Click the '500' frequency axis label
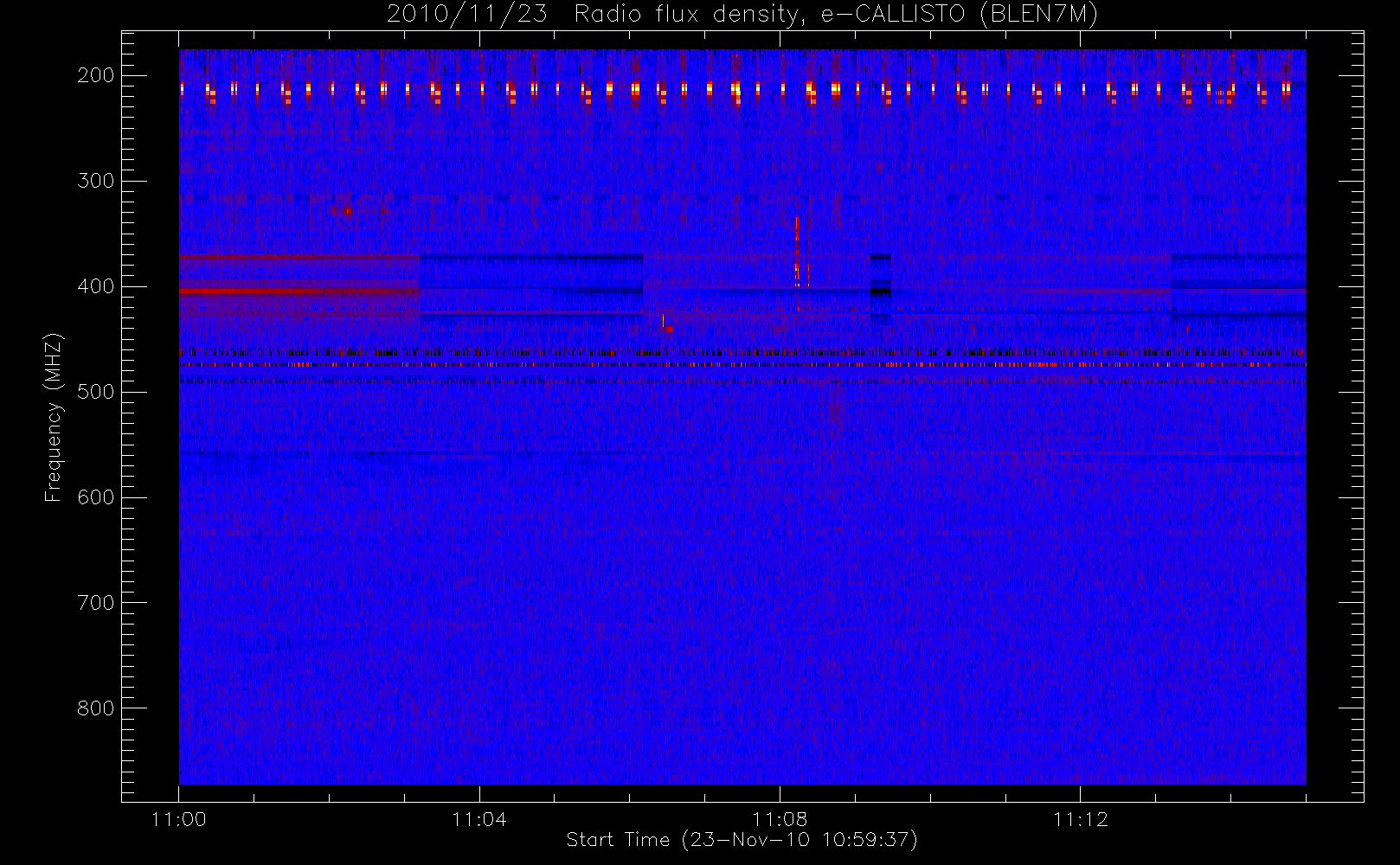 [x=96, y=392]
